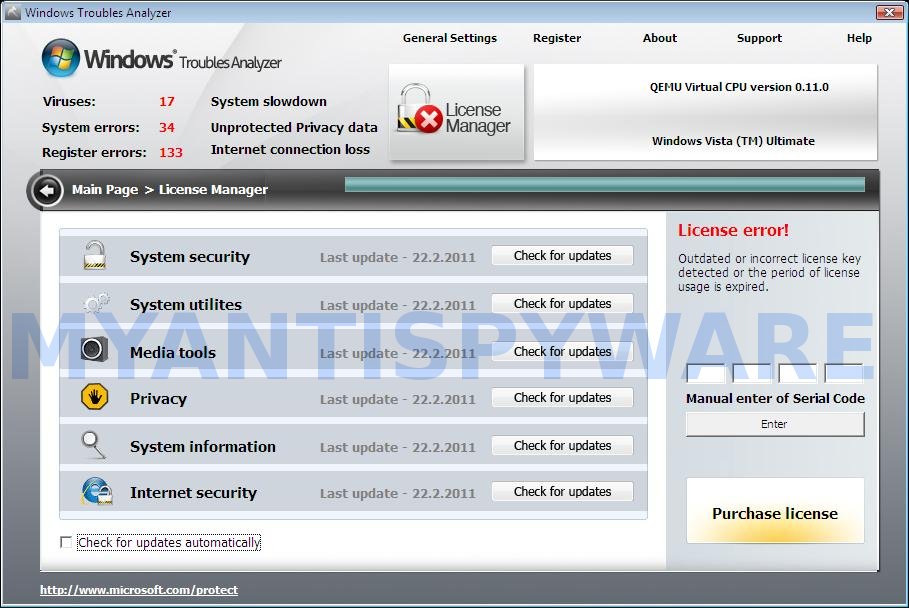Click the License error! heading

click(733, 230)
